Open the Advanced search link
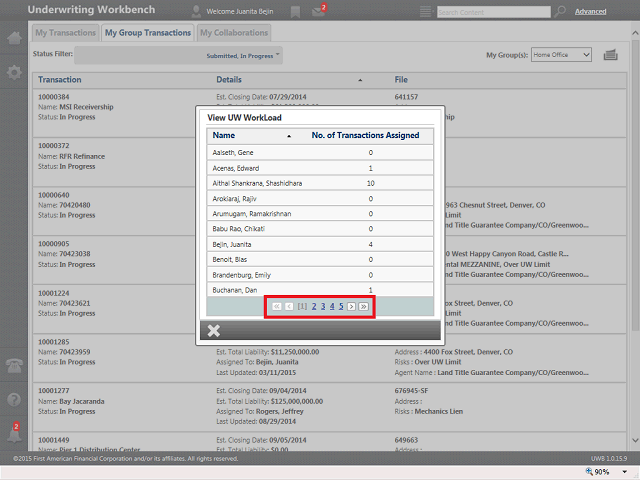This screenshot has width=640, height=480. point(590,11)
